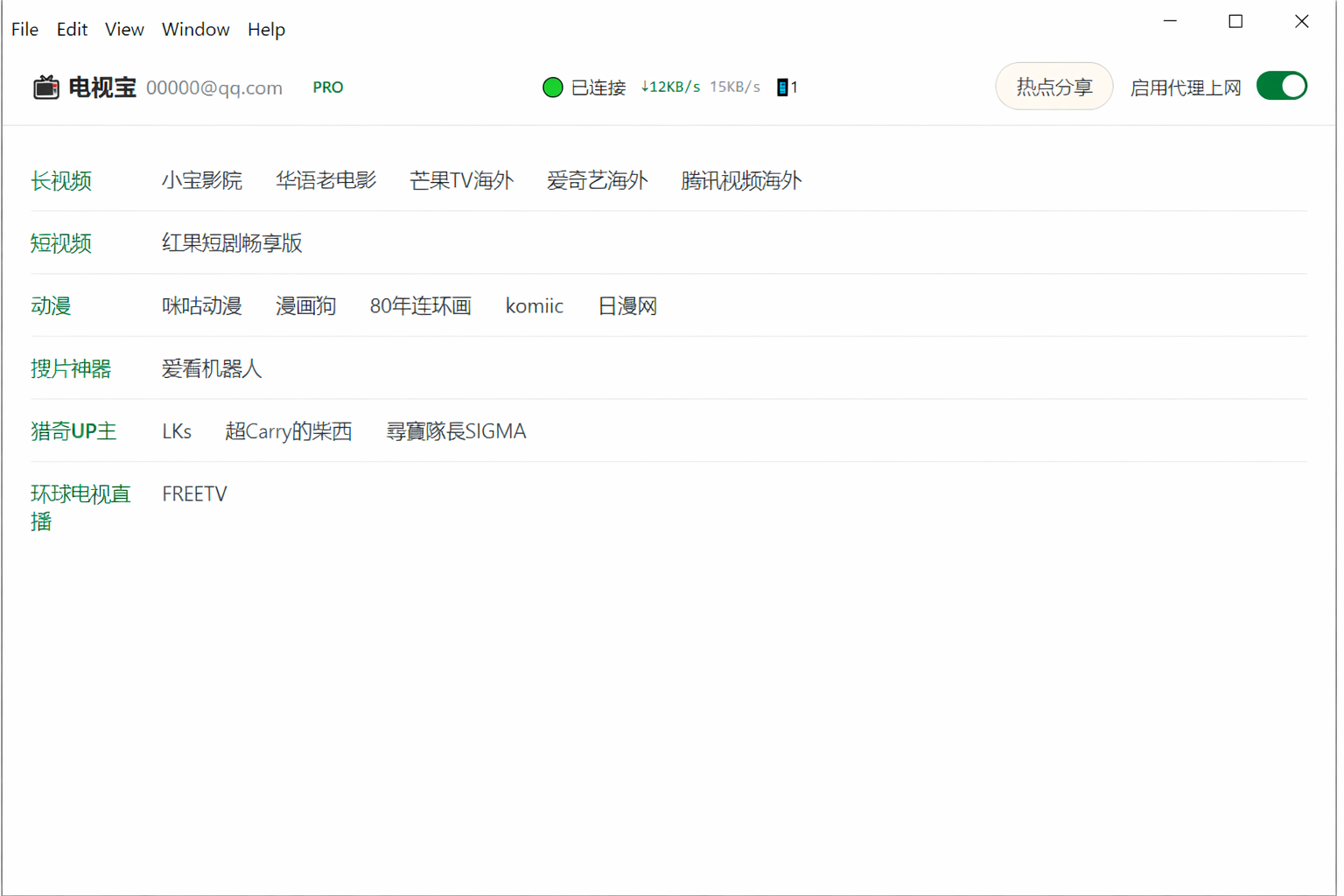This screenshot has height=896, width=1344.
Task: Open the 咪咕动漫 anime link
Action: [x=201, y=306]
